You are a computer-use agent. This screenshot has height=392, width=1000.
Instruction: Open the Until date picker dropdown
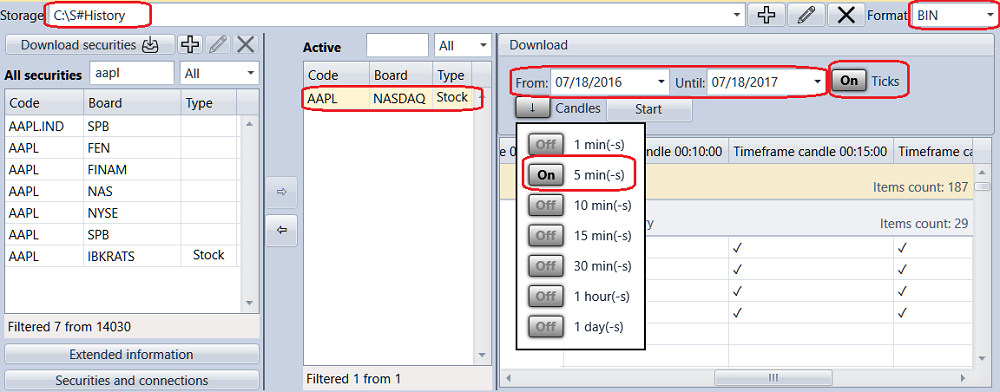[x=817, y=82]
